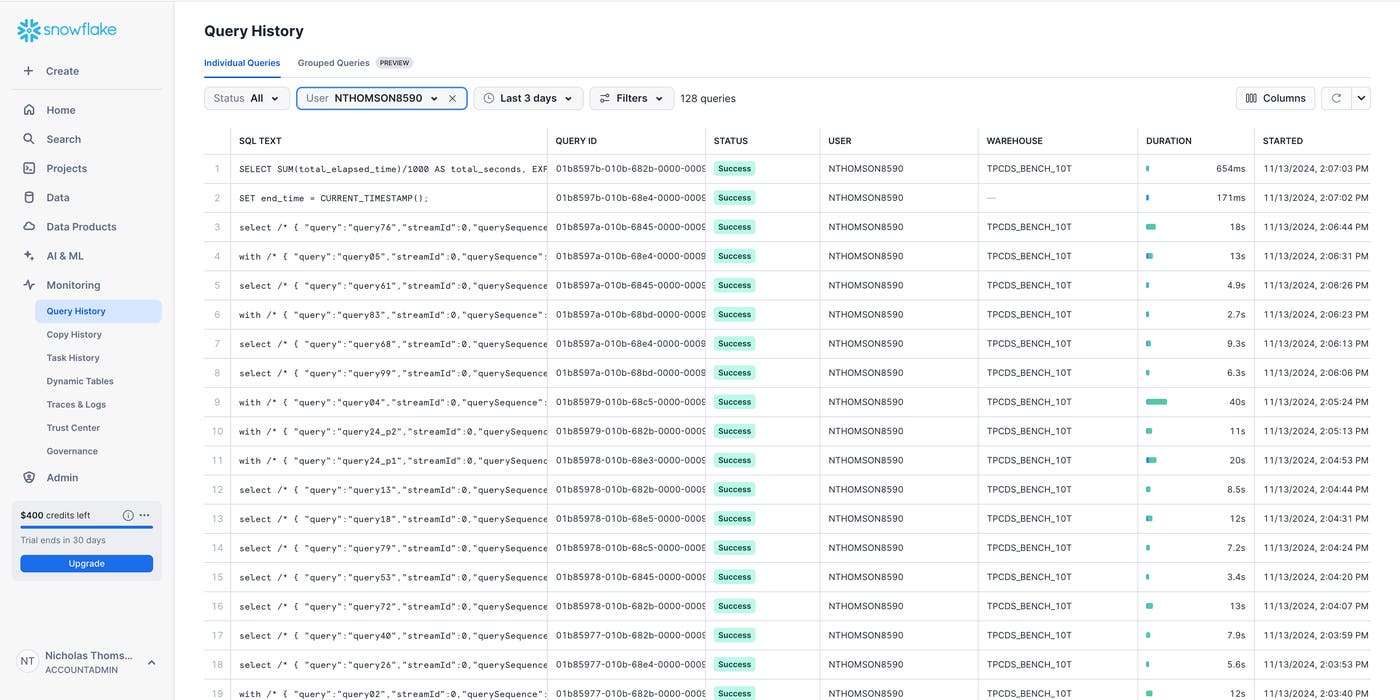Open the Last 3 days dropdown
The image size is (1400, 700).
click(x=528, y=98)
